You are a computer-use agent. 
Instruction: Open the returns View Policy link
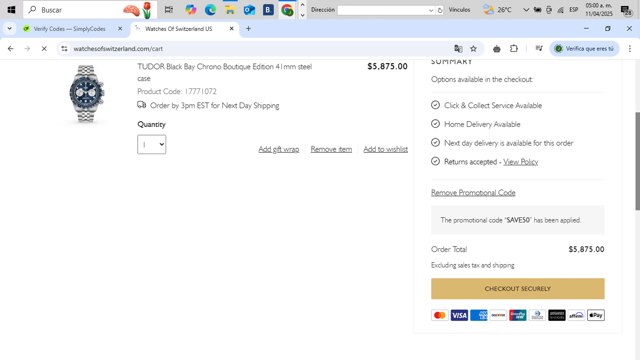tap(520, 162)
